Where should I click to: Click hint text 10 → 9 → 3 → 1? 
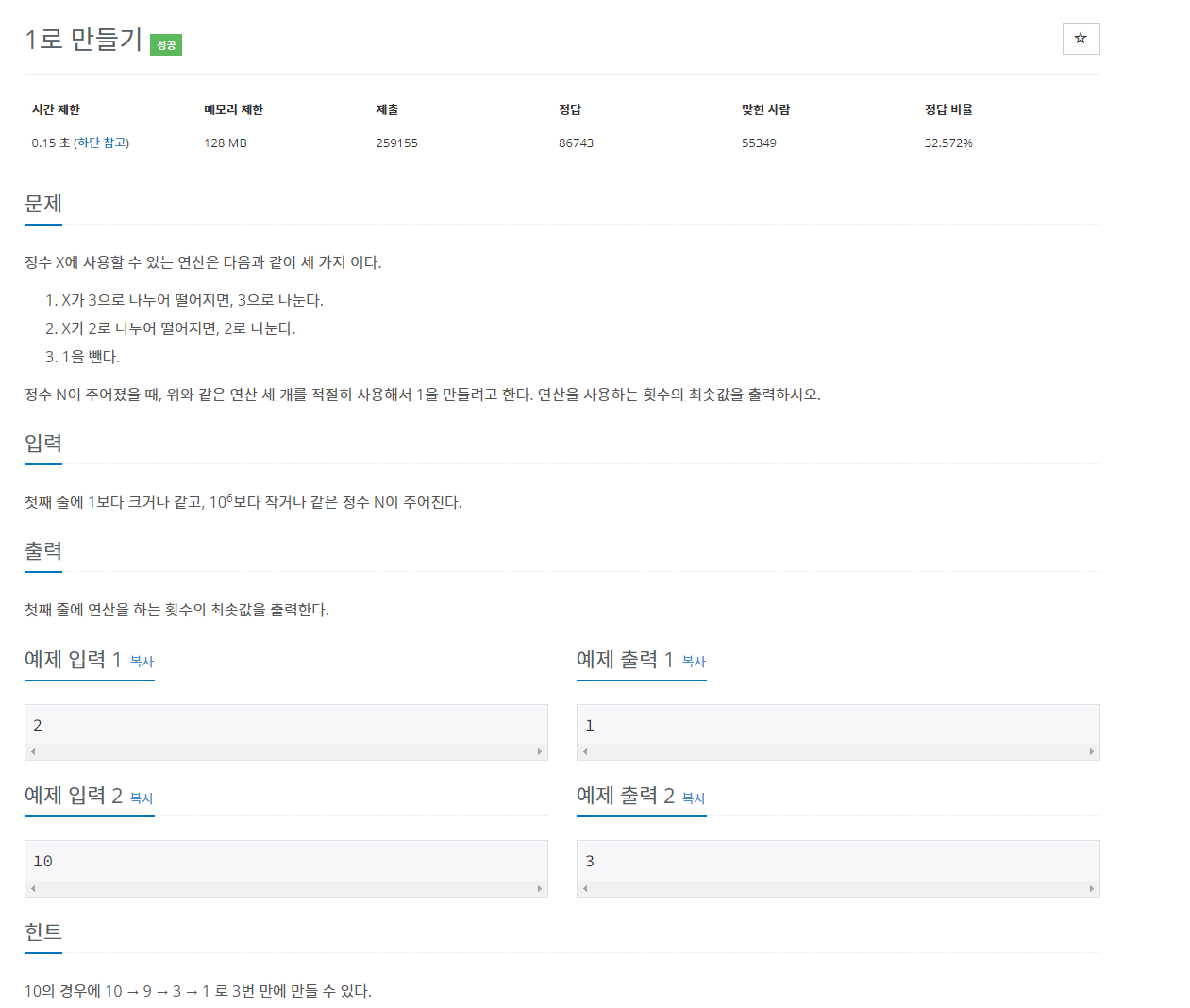pos(158,991)
